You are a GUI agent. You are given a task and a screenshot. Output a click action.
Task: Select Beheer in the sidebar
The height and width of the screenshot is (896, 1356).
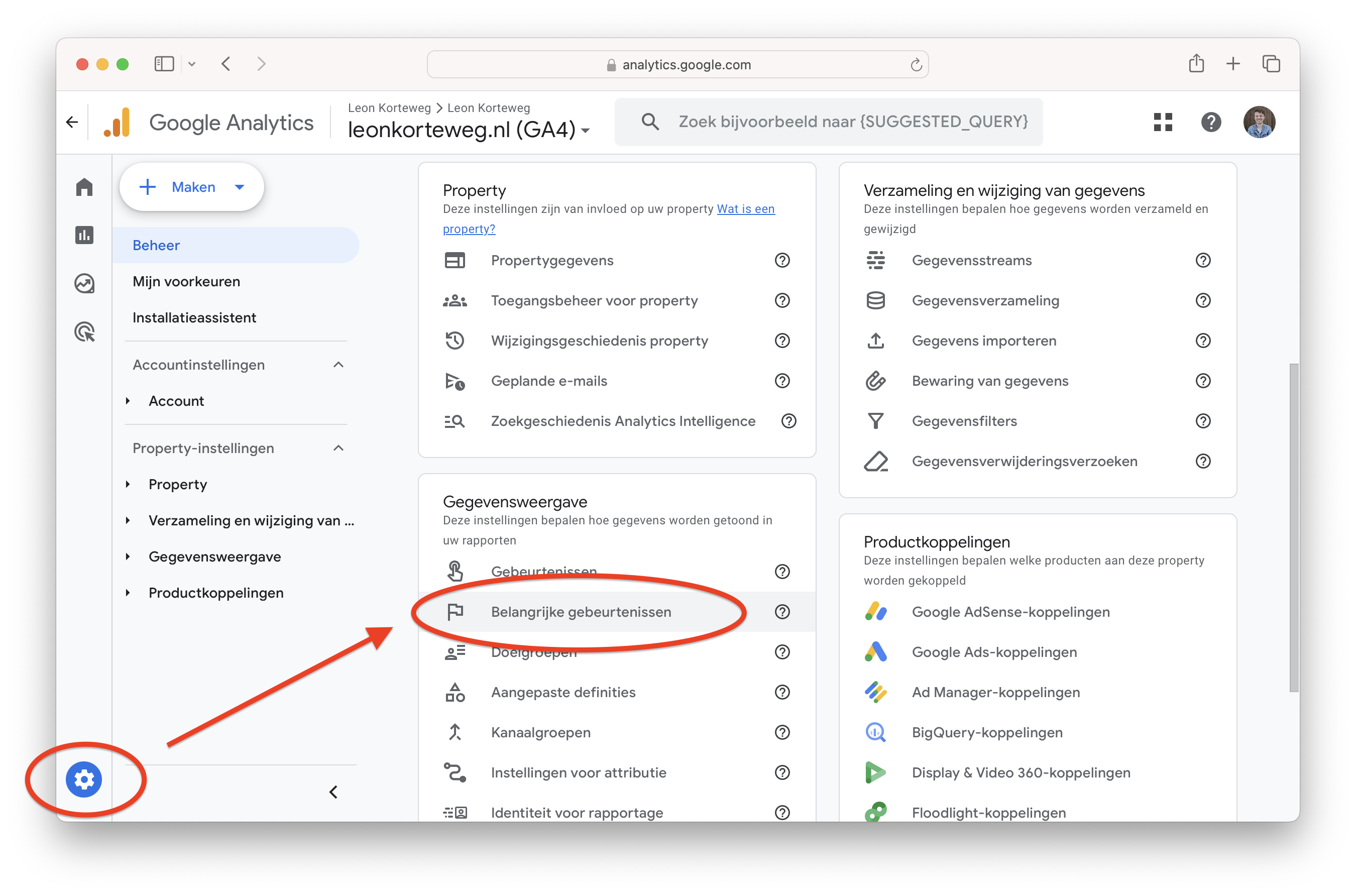pyautogui.click(x=236, y=245)
